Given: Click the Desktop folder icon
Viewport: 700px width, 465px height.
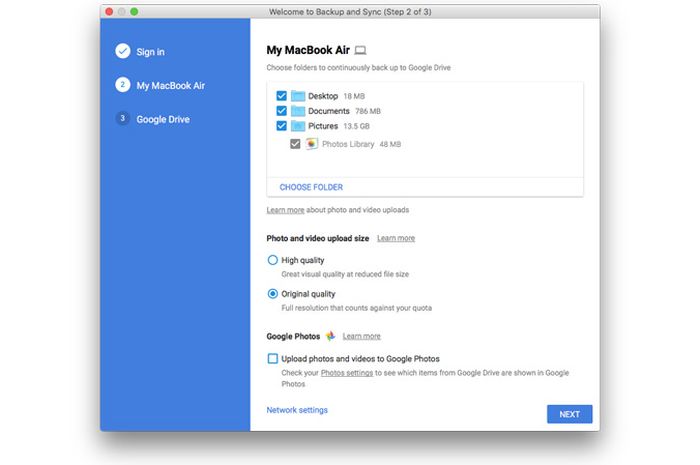Looking at the screenshot, I should click(x=298, y=96).
